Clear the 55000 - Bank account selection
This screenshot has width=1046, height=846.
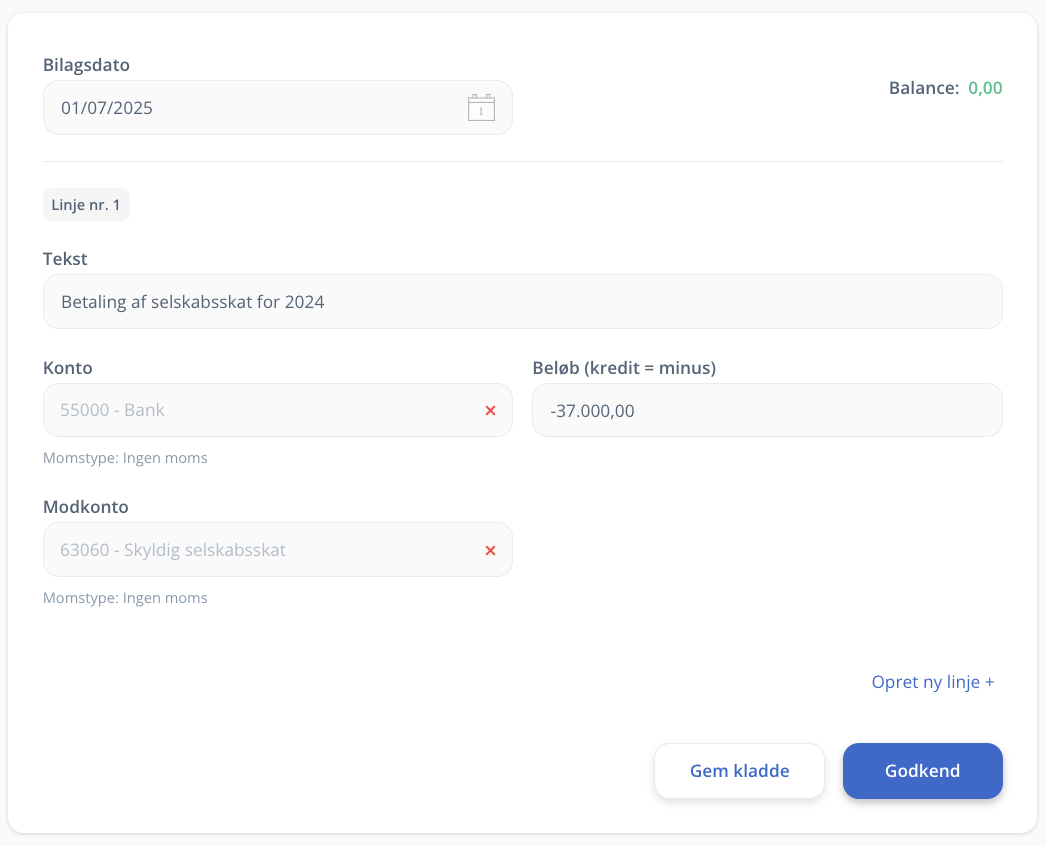pyautogui.click(x=490, y=410)
